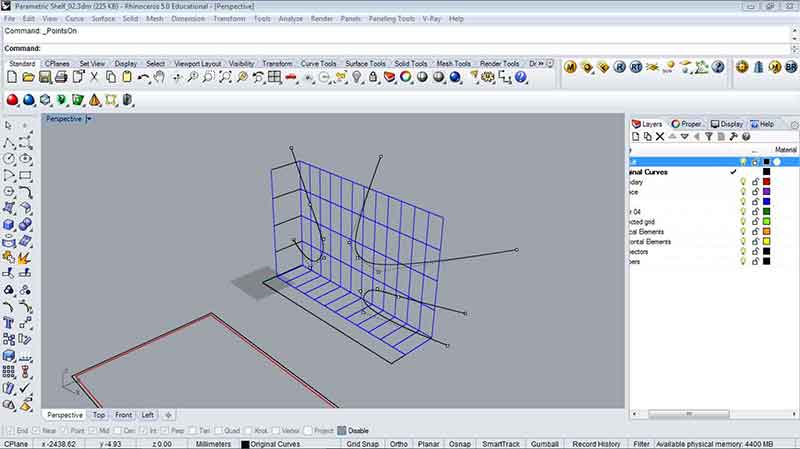800x449 pixels.
Task: Hide the 'cted grid' layer via its bulb
Action: (x=743, y=221)
